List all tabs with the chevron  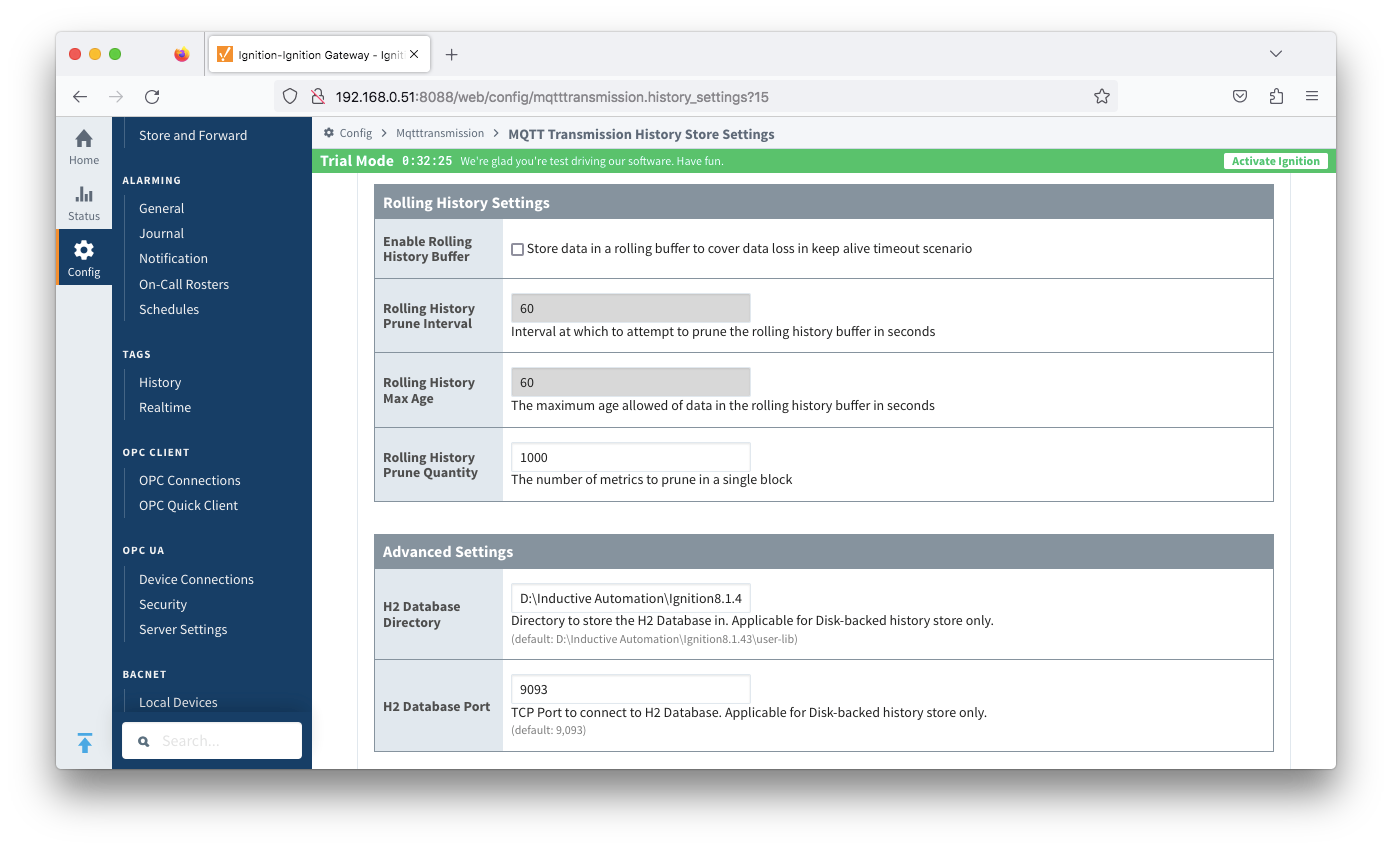1275,54
